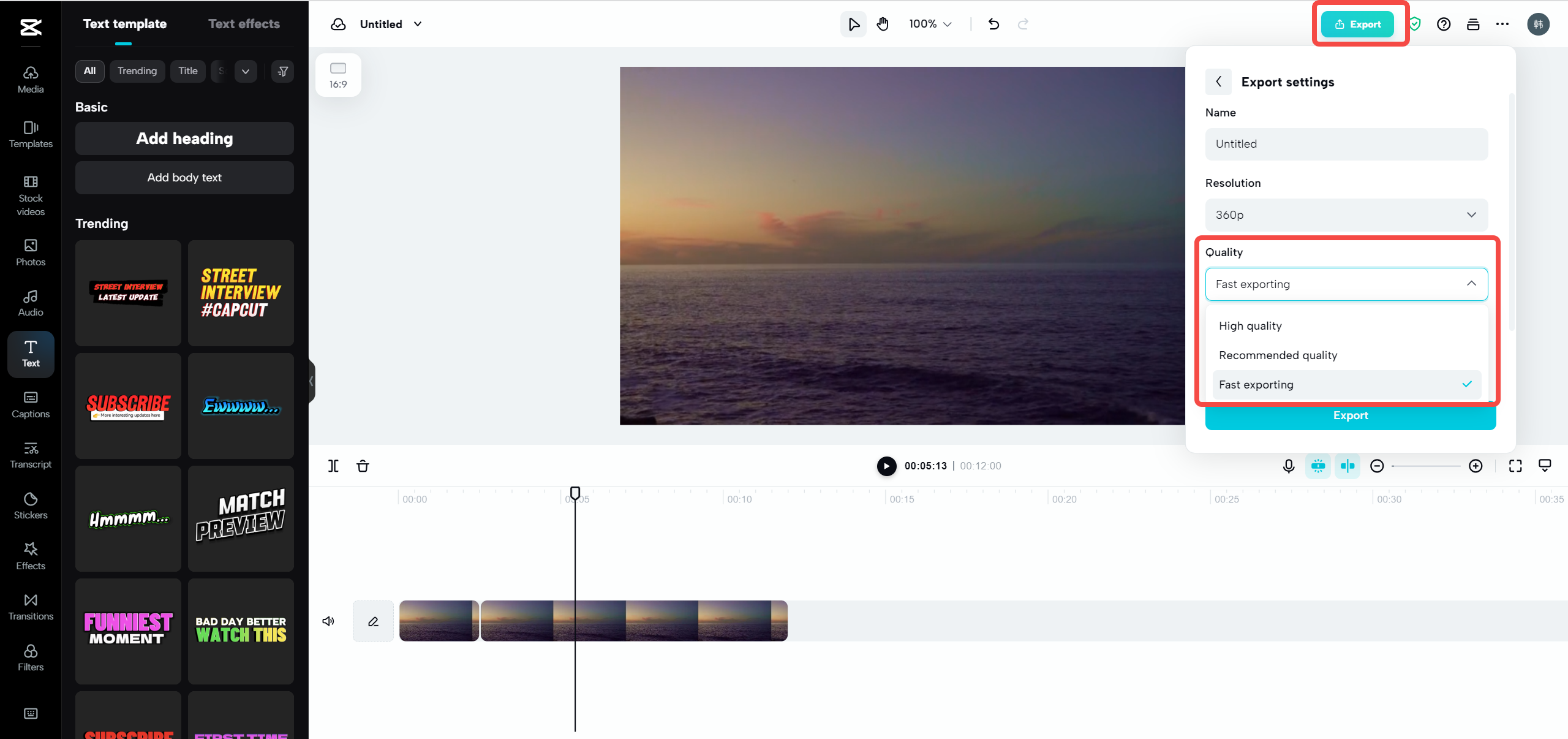Select High quality in the Quality list
This screenshot has width=1568, height=739.
[1249, 325]
